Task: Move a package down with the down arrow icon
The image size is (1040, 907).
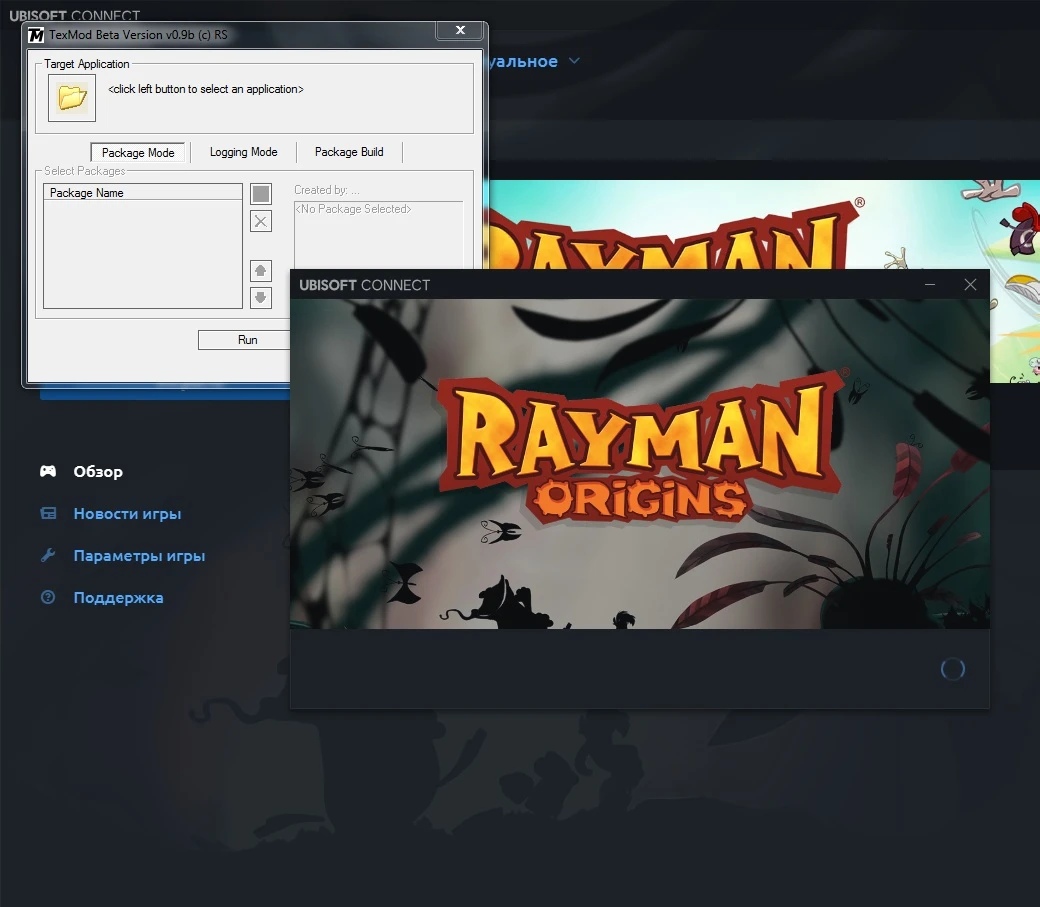Action: (x=260, y=297)
